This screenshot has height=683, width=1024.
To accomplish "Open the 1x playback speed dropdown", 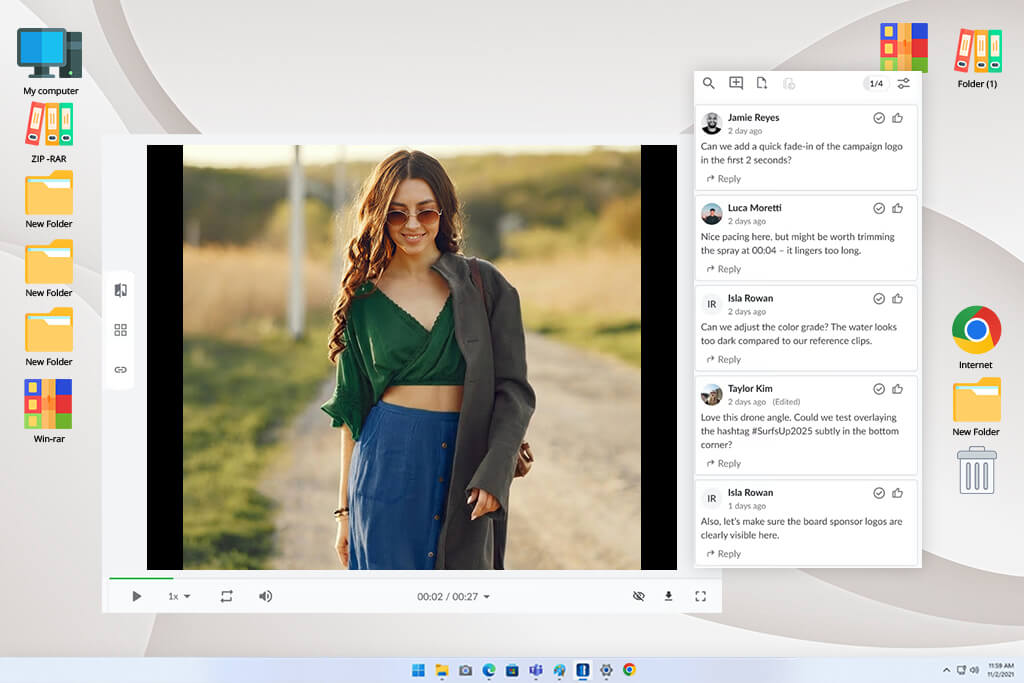I will [x=179, y=596].
